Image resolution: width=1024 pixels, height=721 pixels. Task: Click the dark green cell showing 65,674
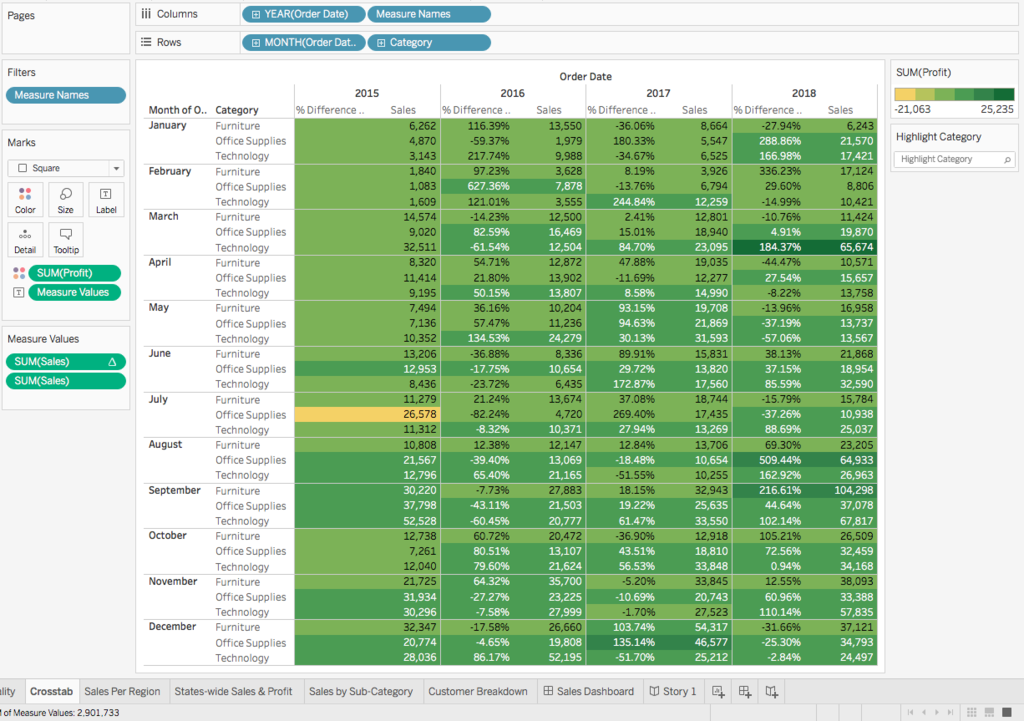tap(840, 247)
